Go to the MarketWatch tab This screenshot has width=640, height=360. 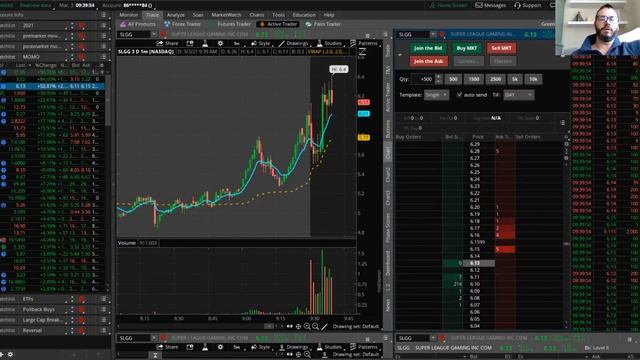point(226,15)
